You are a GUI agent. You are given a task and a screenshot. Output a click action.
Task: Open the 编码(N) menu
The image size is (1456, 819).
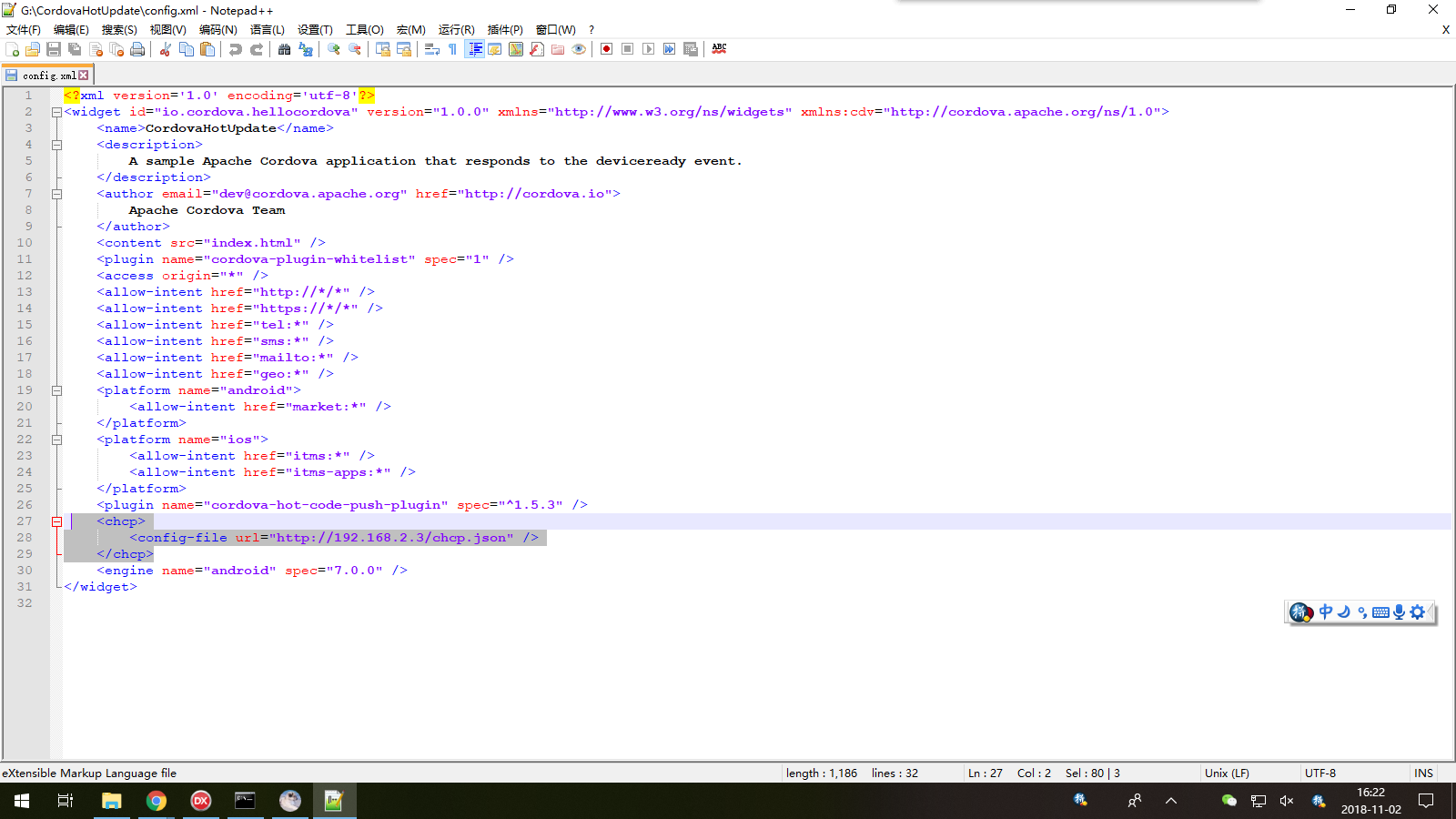(218, 30)
